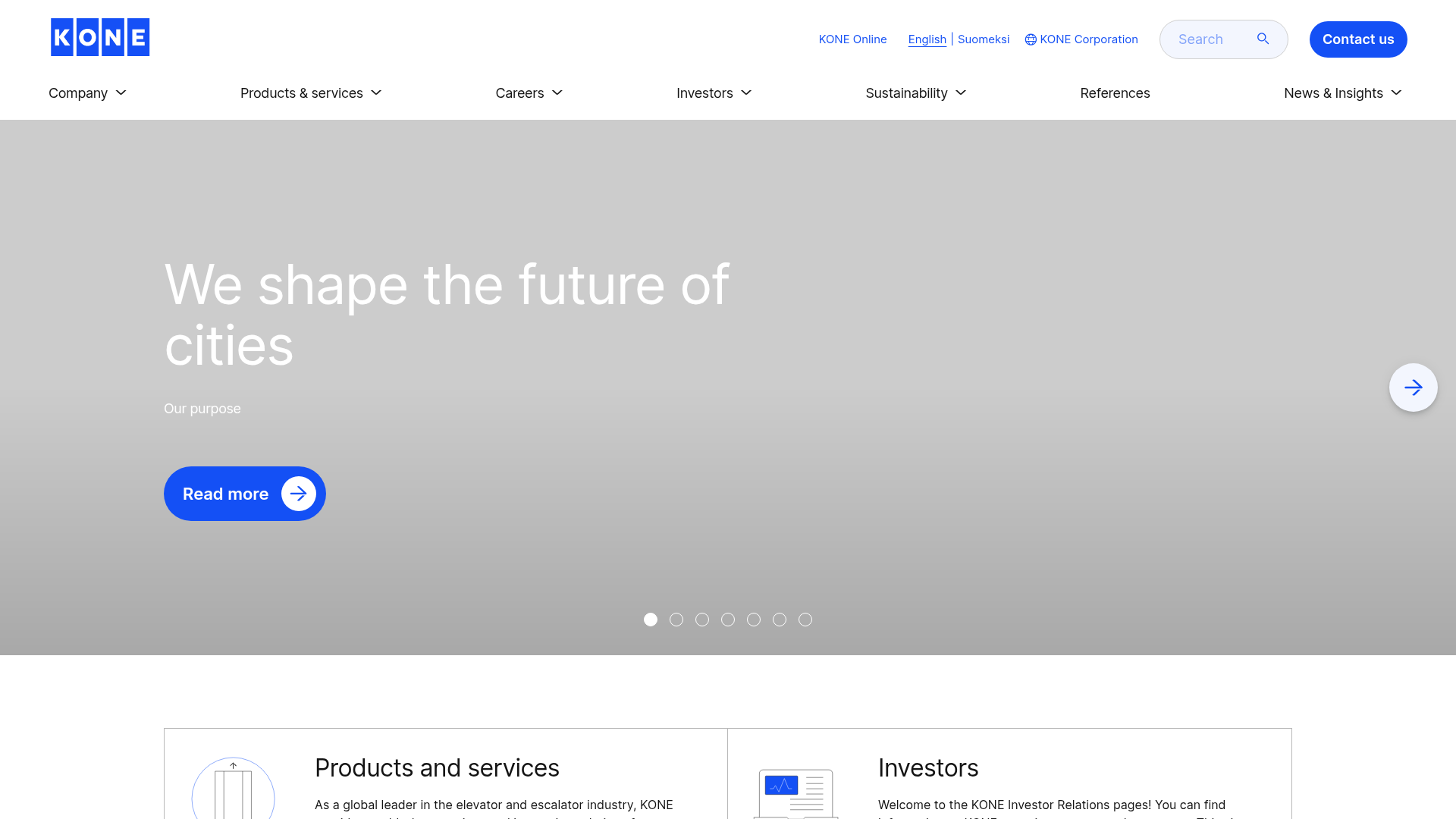
Task: Click the arrow circle in Read more
Action: tap(299, 494)
